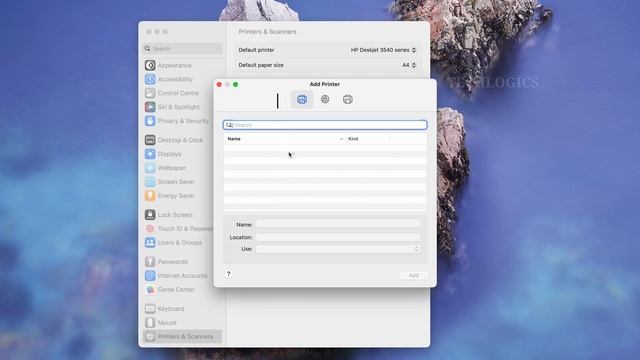Viewport: 640px width, 360px height.
Task: Open Default paper size dropdown
Action: [x=409, y=65]
